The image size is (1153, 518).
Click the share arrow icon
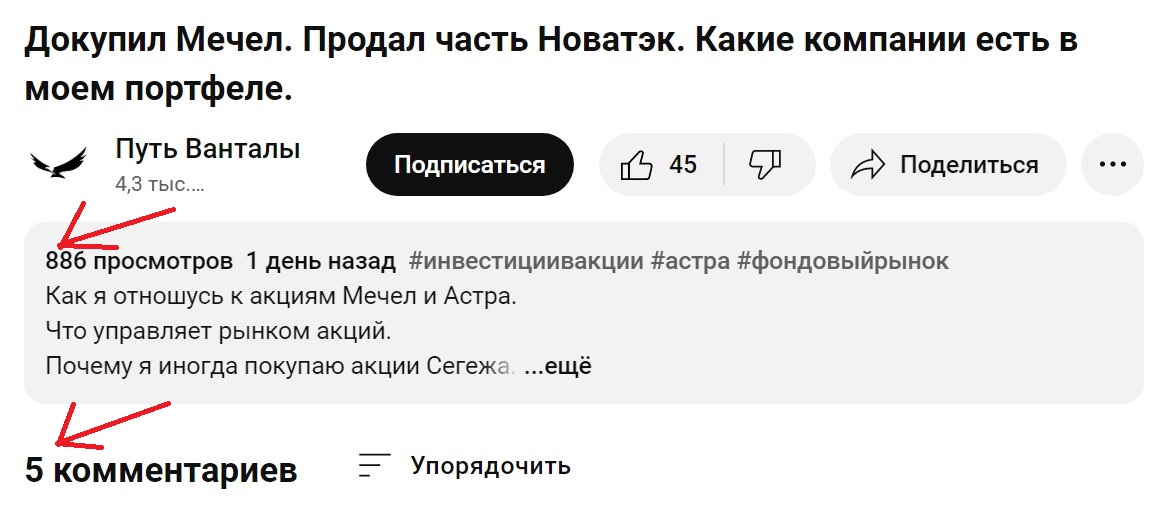tap(869, 165)
